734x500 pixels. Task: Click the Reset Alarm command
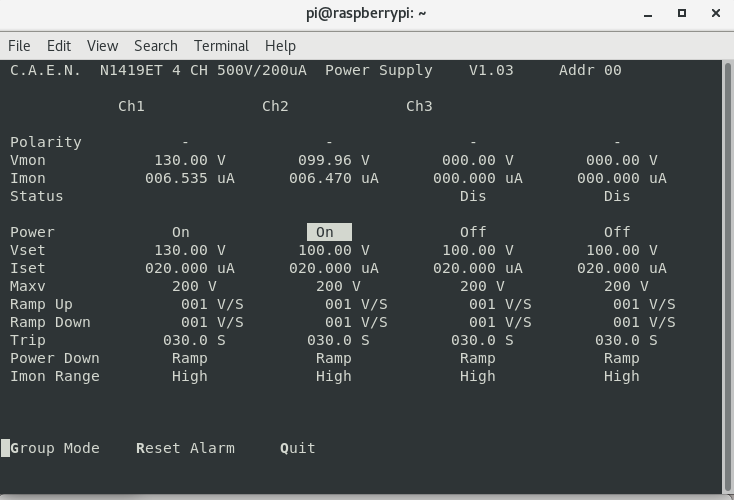pyautogui.click(x=185, y=448)
